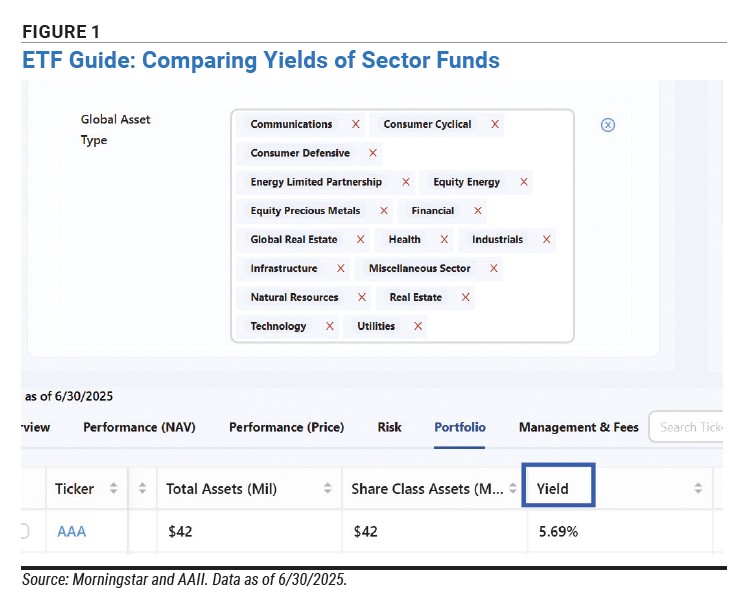
Task: Remove the Consumer Cyclical tag
Action: point(495,124)
